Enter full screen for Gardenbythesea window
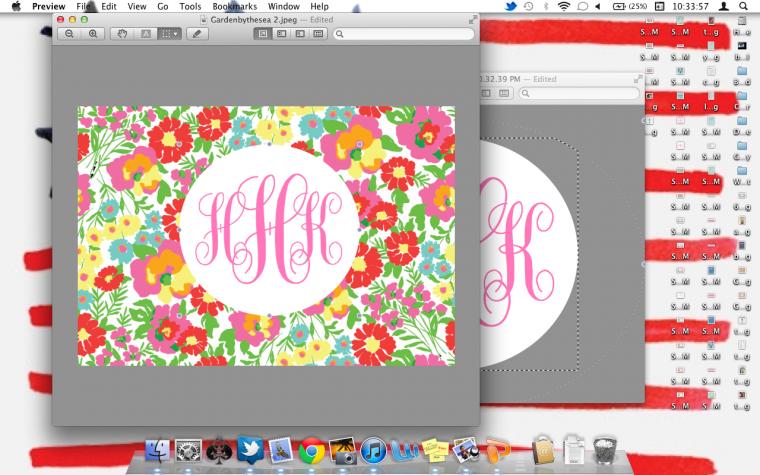This screenshot has height=475, width=760. click(x=472, y=19)
